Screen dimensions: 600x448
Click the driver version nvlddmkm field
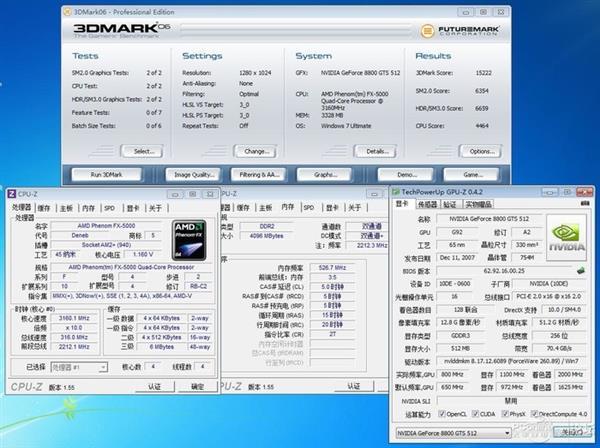point(511,361)
